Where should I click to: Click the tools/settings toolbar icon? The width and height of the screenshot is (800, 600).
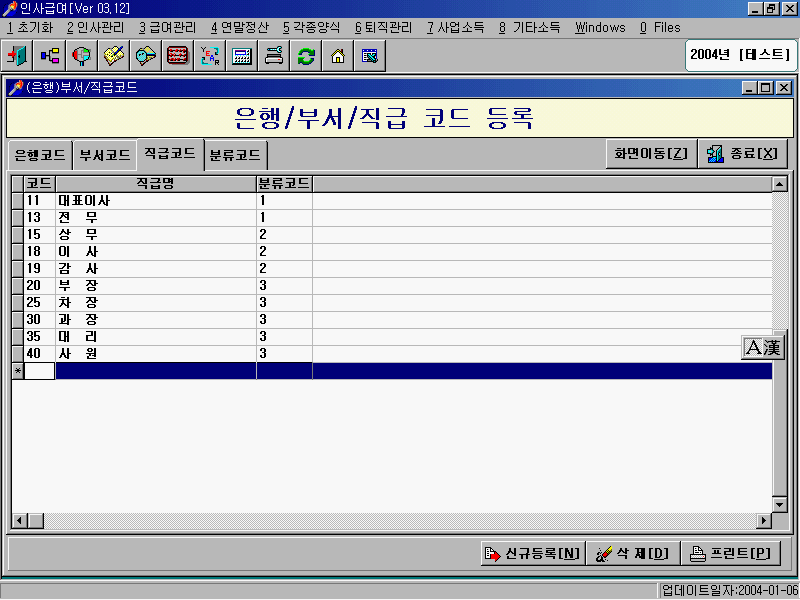[273, 56]
